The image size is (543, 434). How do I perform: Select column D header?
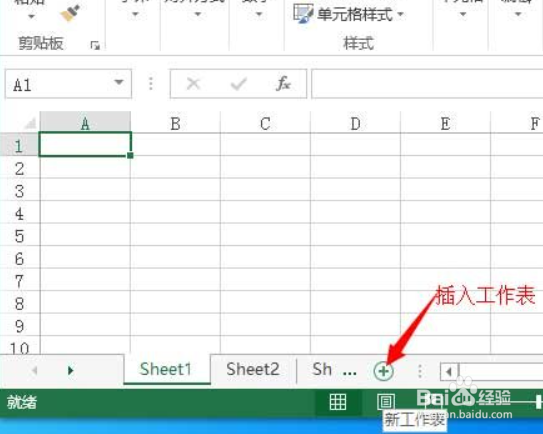[x=355, y=122]
